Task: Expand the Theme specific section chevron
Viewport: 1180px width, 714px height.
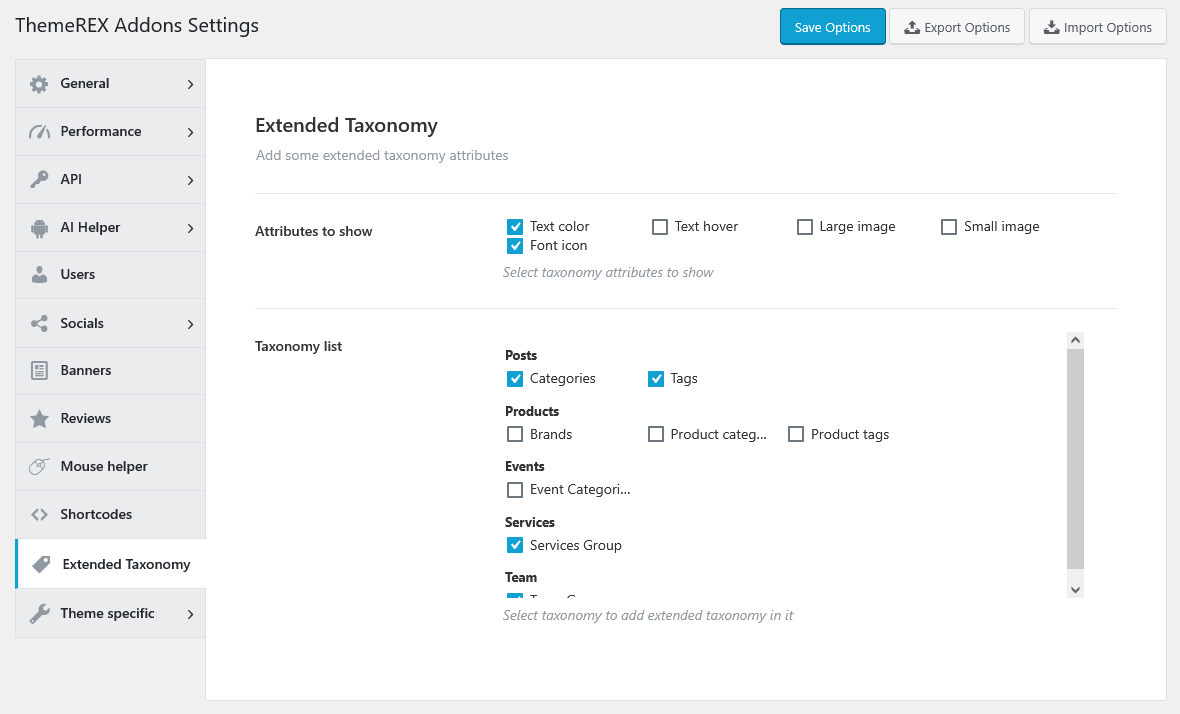Action: 190,614
